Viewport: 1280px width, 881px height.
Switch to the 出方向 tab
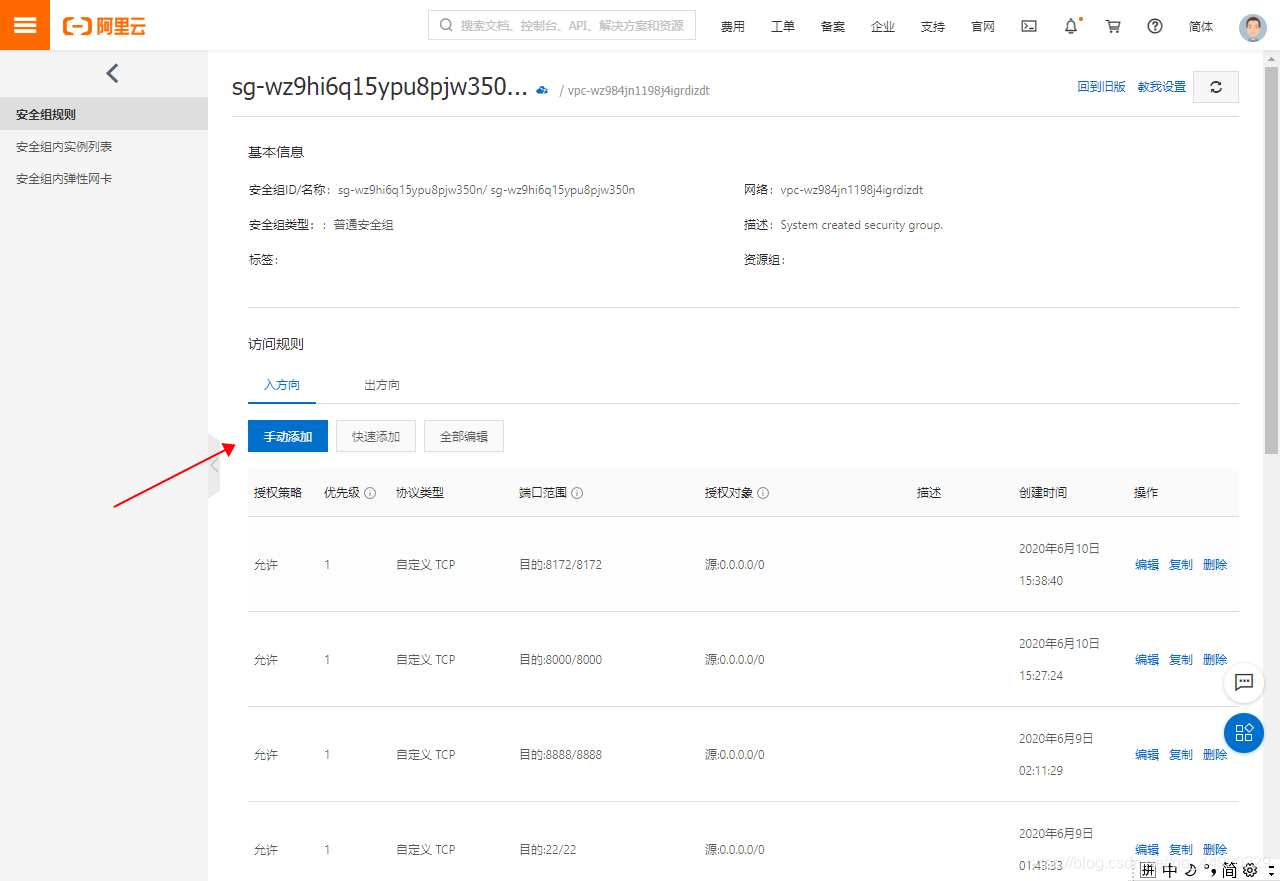point(382,385)
